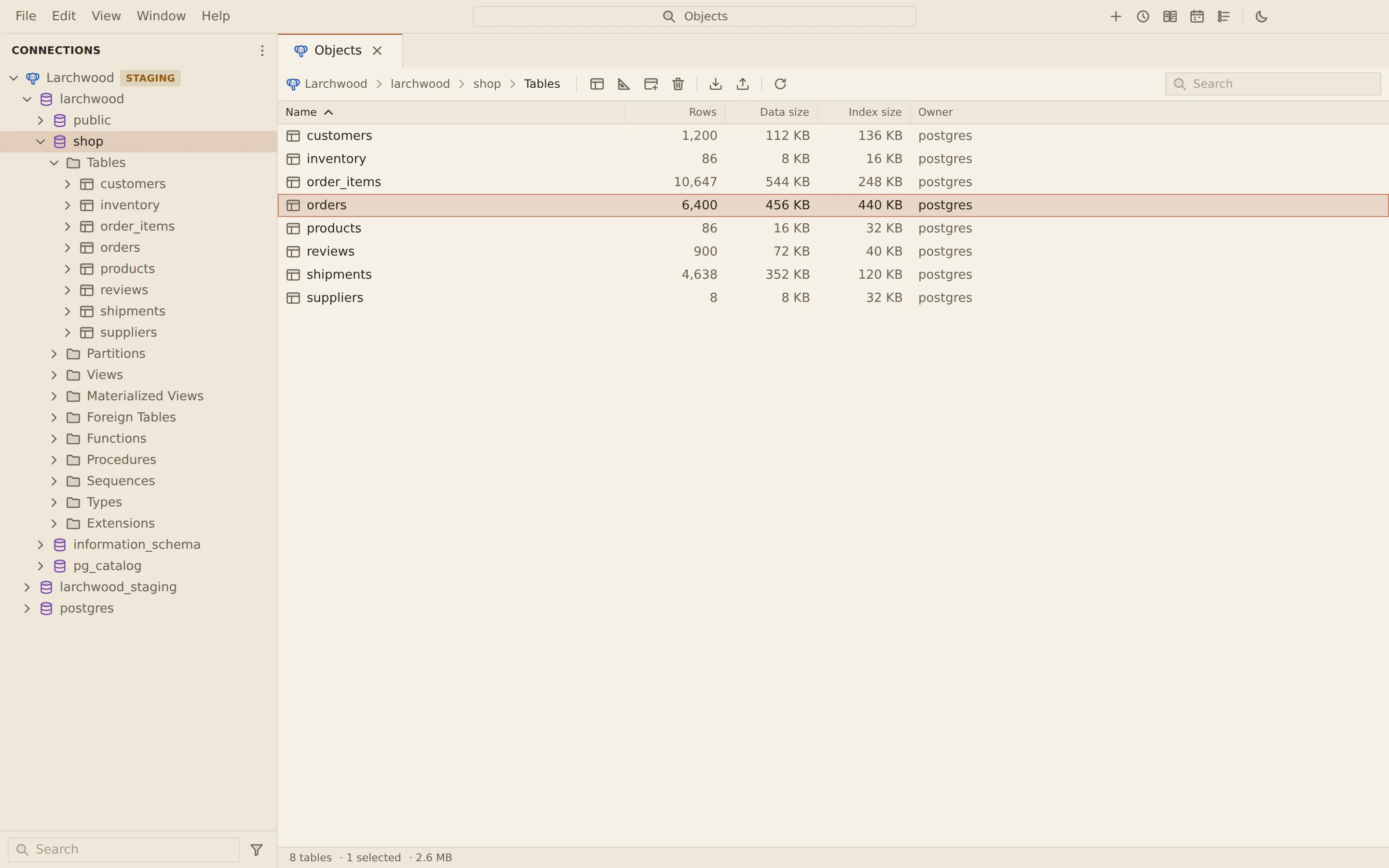Viewport: 1389px width, 868px height.
Task: Expand the Views folder
Action: click(54, 375)
